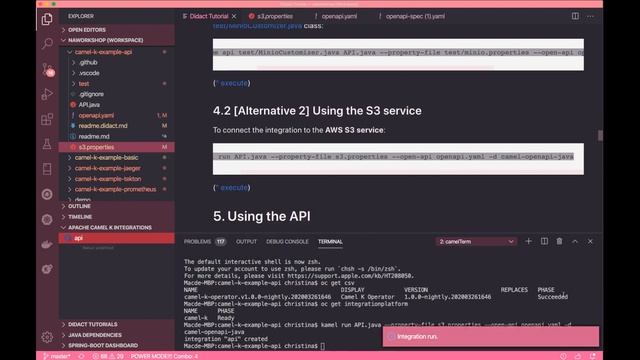The image size is (640, 360).
Task: Open the DEBUG CONSOLE panel tab
Action: (x=287, y=242)
